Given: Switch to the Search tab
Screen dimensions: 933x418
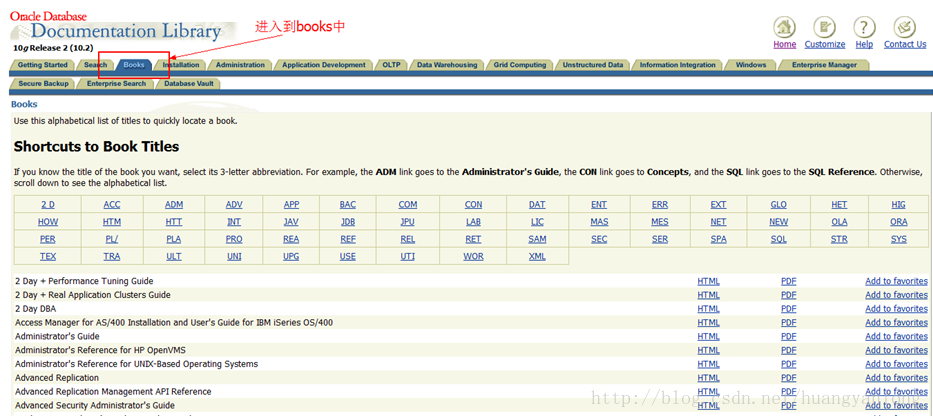Looking at the screenshot, I should (95, 65).
